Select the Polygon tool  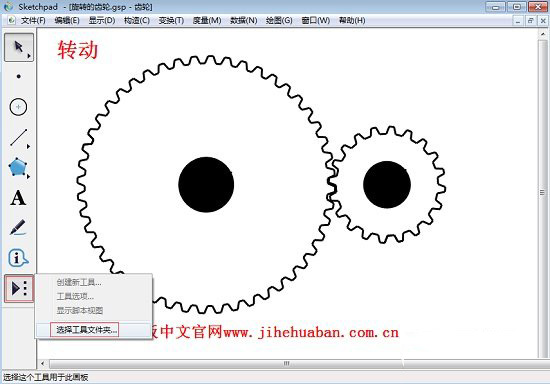[x=18, y=167]
